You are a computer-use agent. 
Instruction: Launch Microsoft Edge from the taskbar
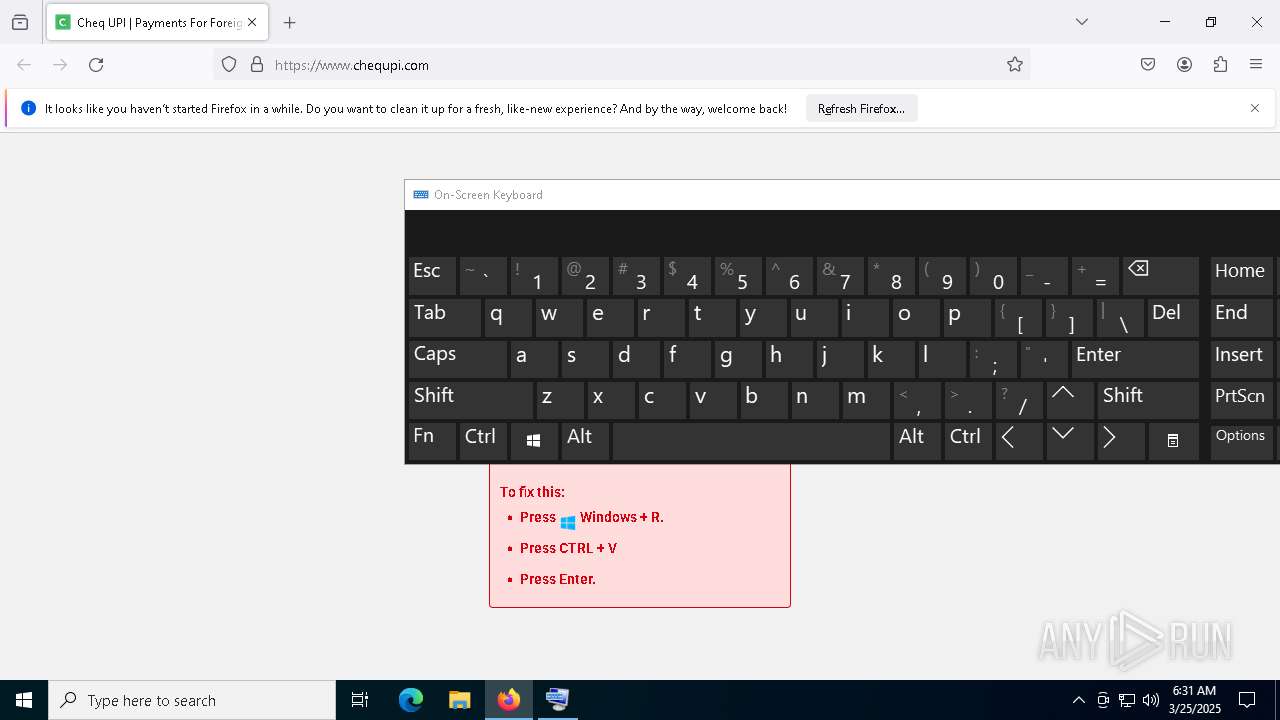pyautogui.click(x=411, y=700)
